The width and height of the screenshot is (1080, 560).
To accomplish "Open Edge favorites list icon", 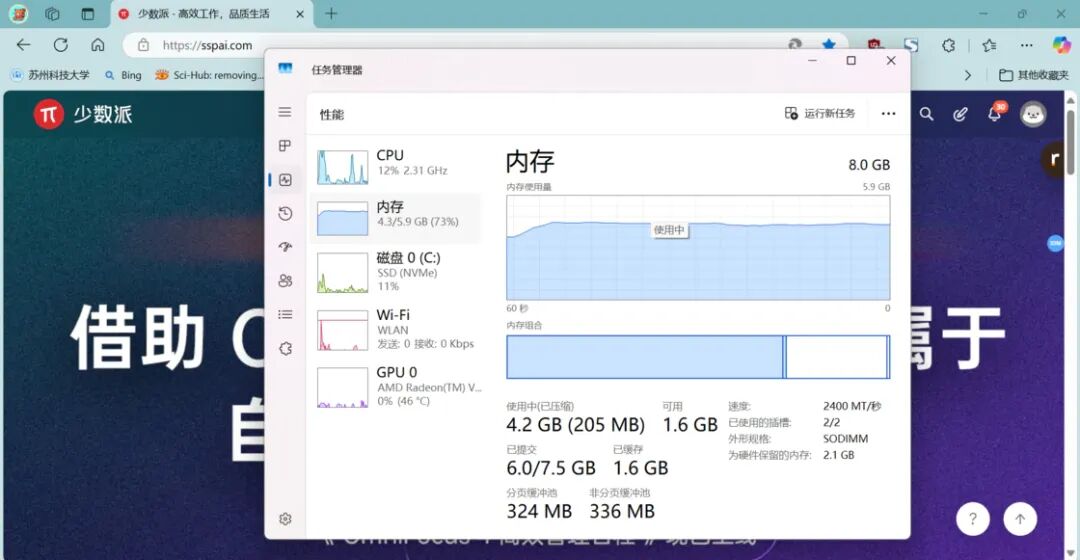I will [x=990, y=45].
